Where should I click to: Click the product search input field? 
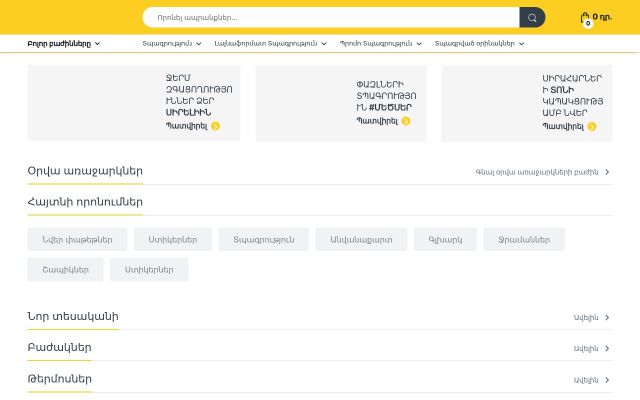(331, 18)
